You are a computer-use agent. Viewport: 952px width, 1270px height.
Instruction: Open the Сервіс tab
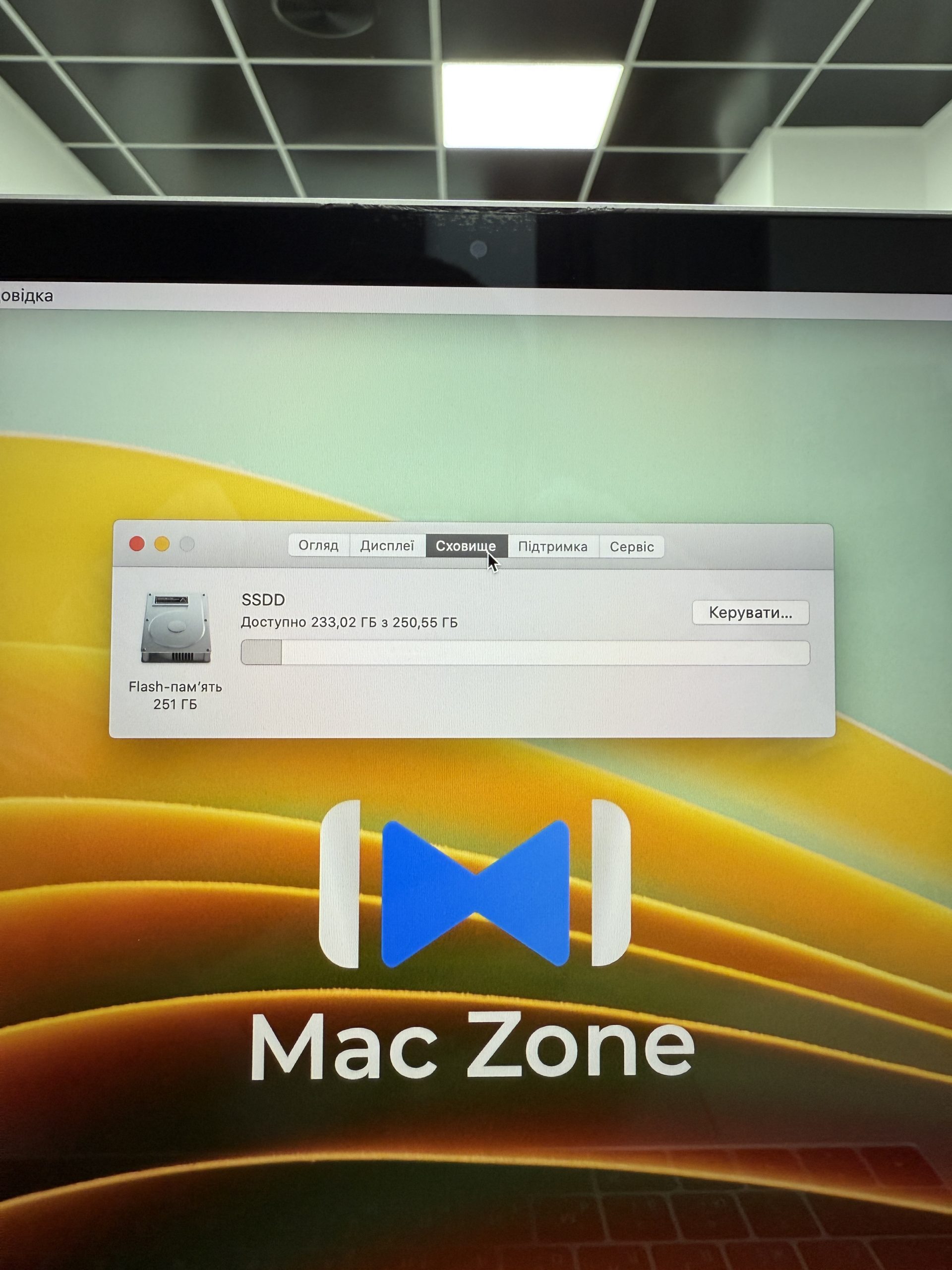click(632, 547)
